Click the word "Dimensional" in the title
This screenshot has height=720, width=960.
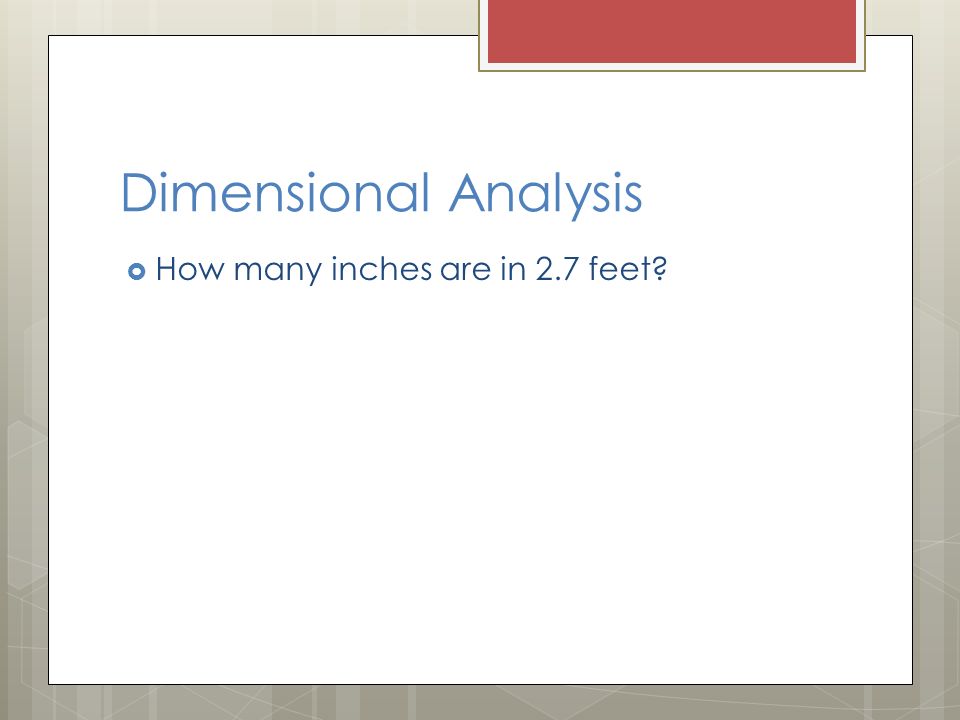pos(275,192)
